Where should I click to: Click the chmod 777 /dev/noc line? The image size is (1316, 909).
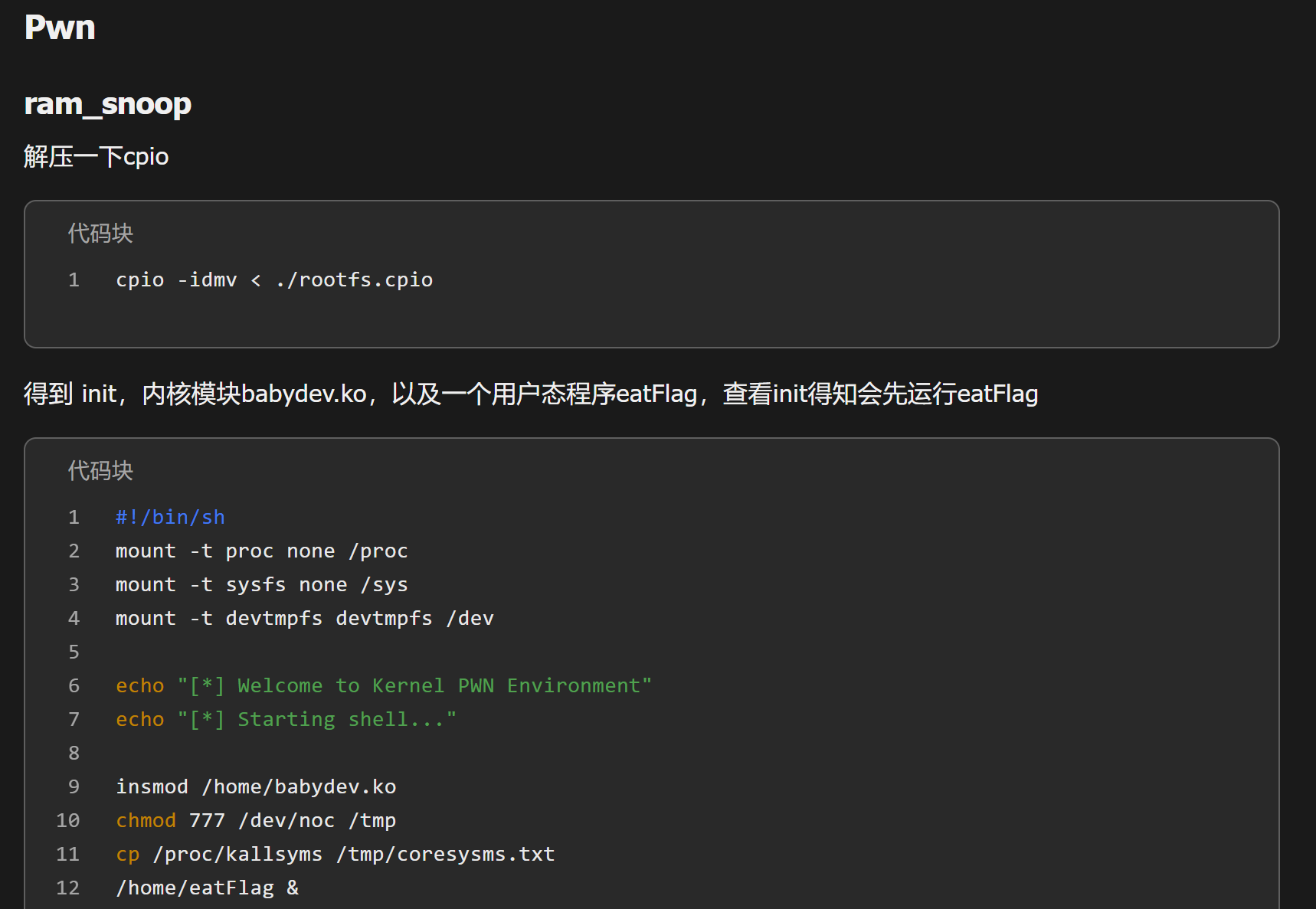(x=256, y=820)
